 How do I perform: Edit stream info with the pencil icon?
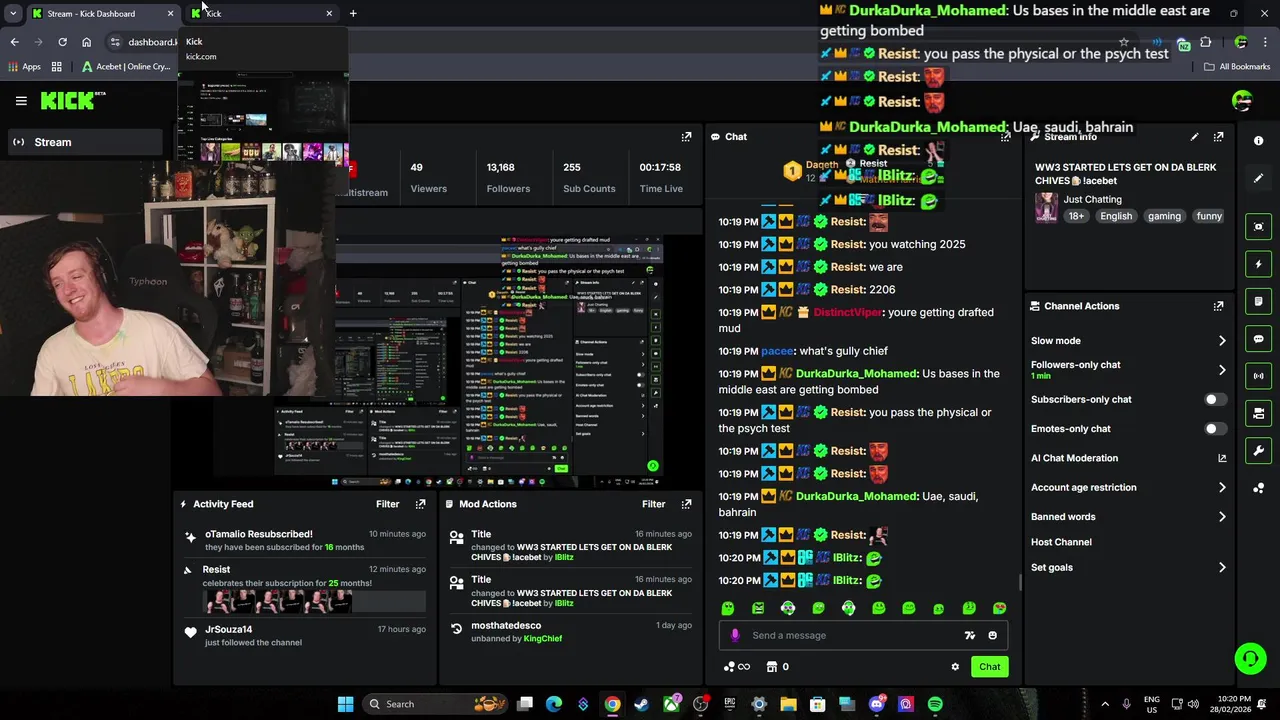tap(1194, 137)
